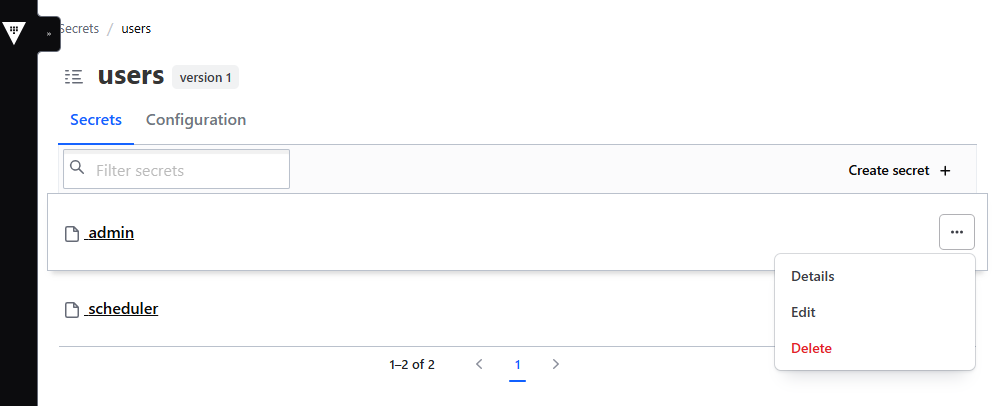Go to the Secrets breadcrumb link
This screenshot has height=406, width=997.
pos(79,29)
